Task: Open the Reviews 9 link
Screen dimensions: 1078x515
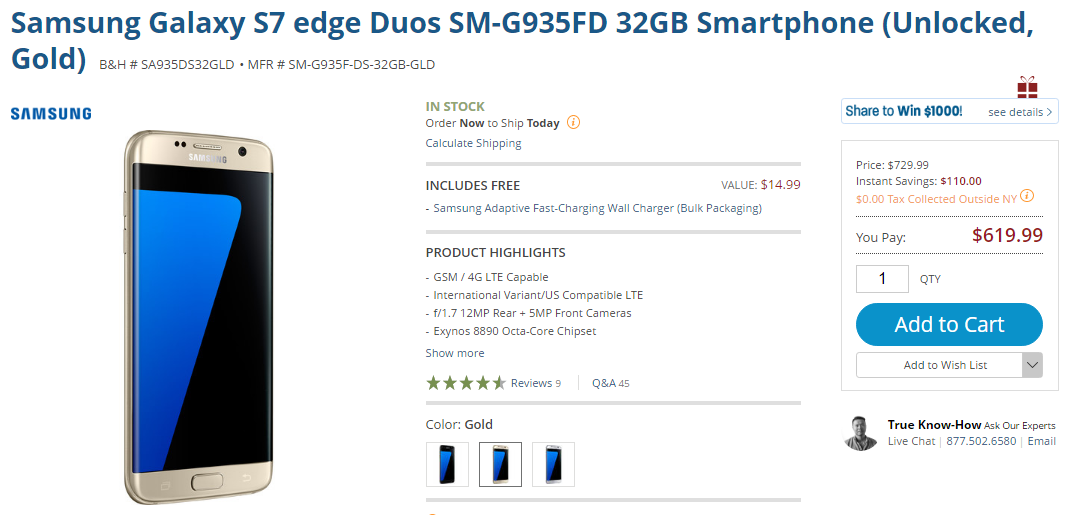Action: [x=535, y=383]
